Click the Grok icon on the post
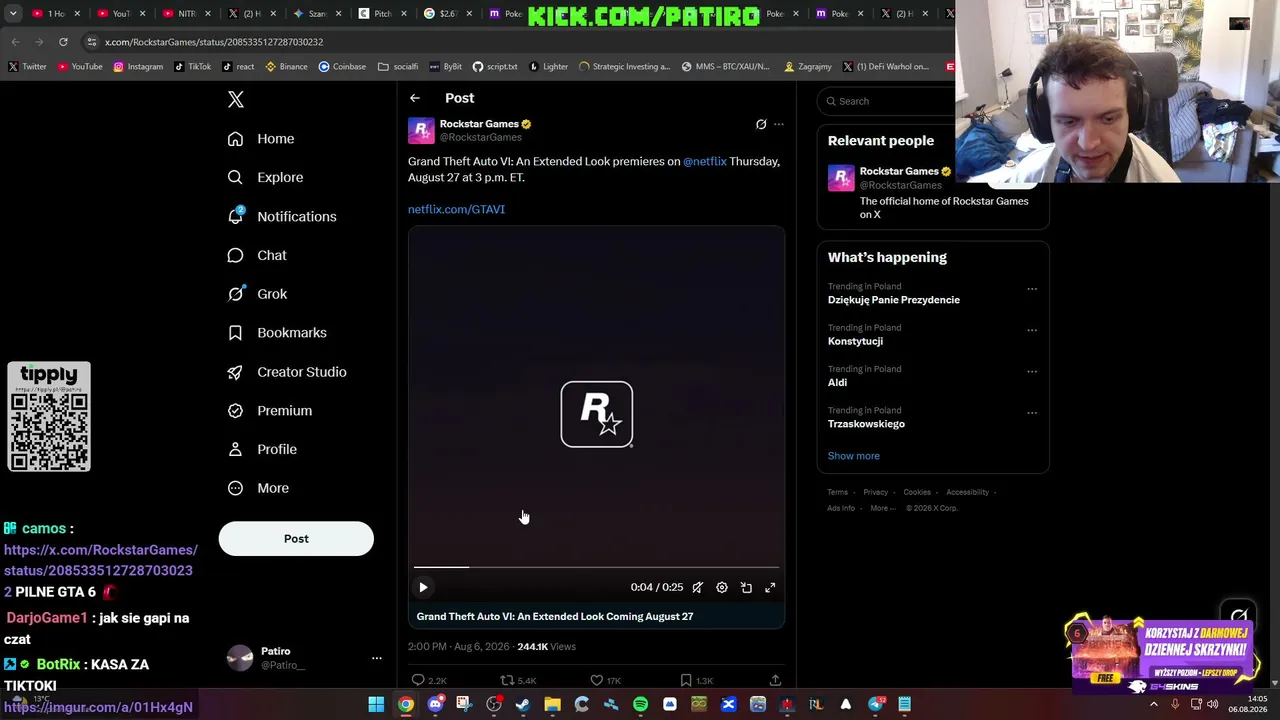1280x720 pixels. 761,125
